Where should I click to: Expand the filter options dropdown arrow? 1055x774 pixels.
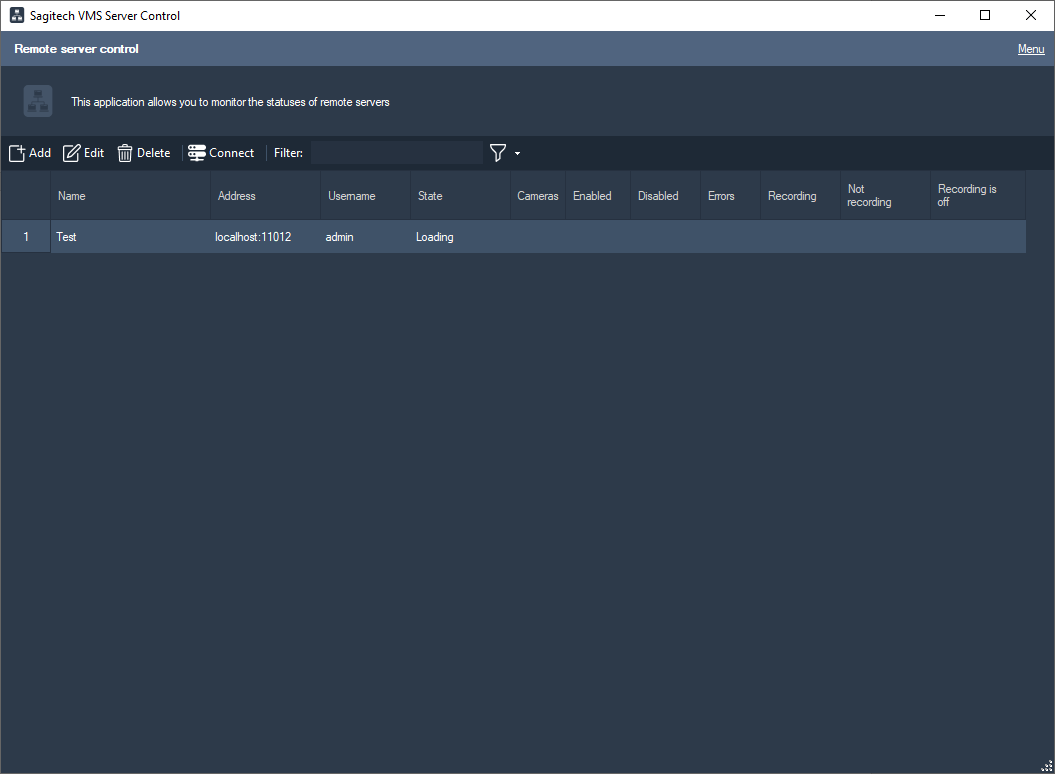[517, 154]
